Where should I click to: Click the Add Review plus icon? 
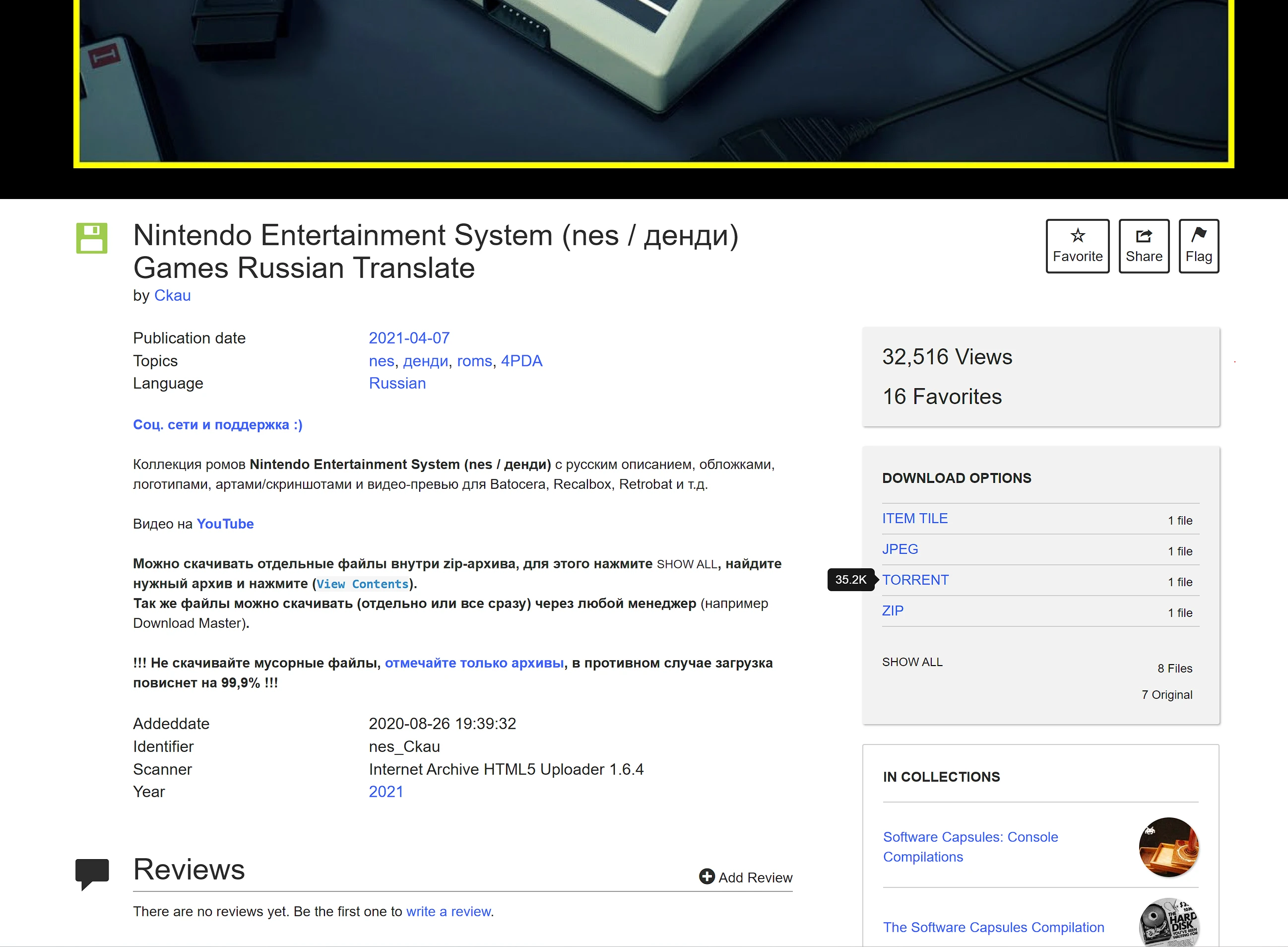(707, 877)
